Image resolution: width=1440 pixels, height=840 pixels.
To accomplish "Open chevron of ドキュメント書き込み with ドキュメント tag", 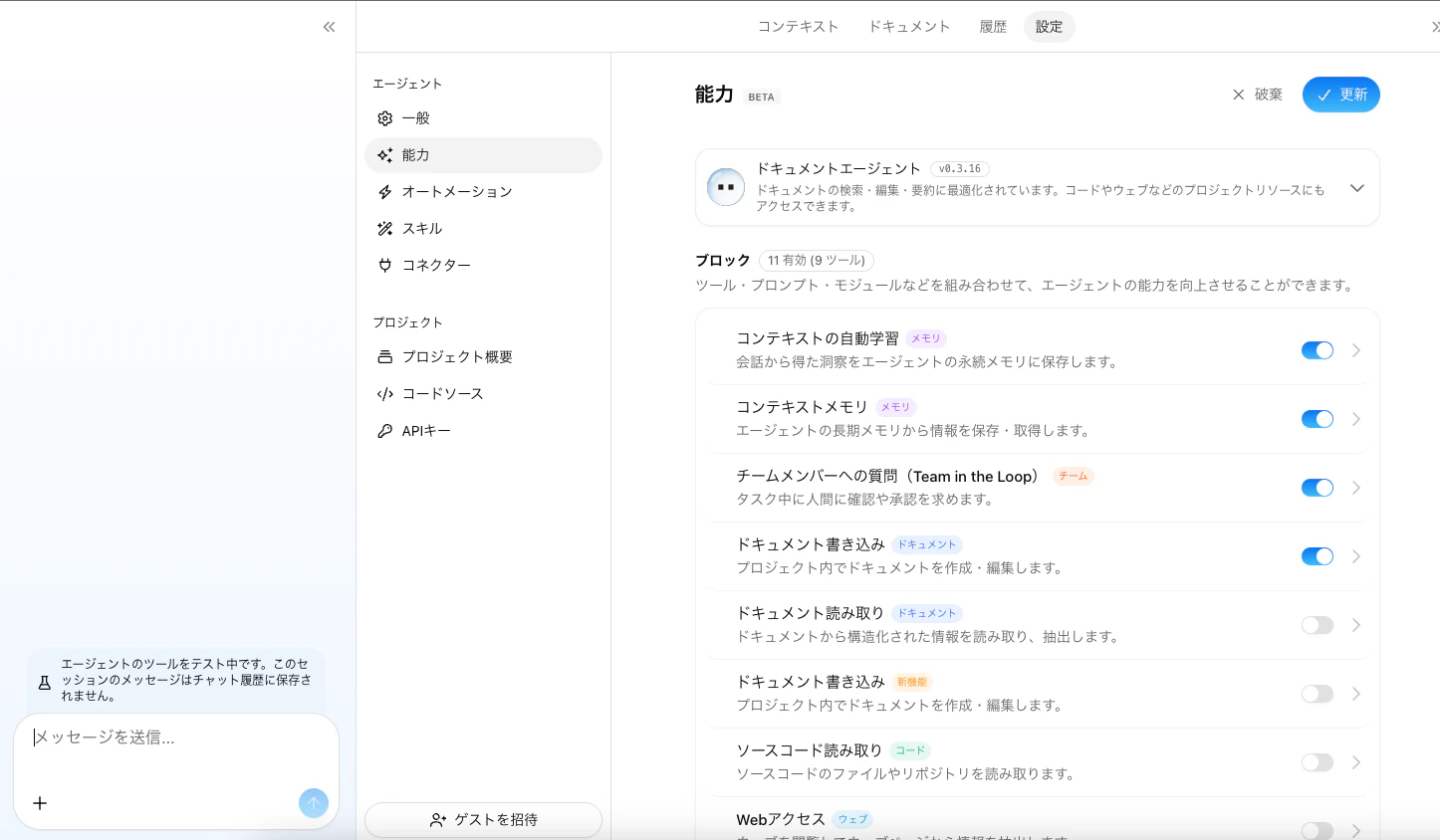I will click(x=1356, y=556).
